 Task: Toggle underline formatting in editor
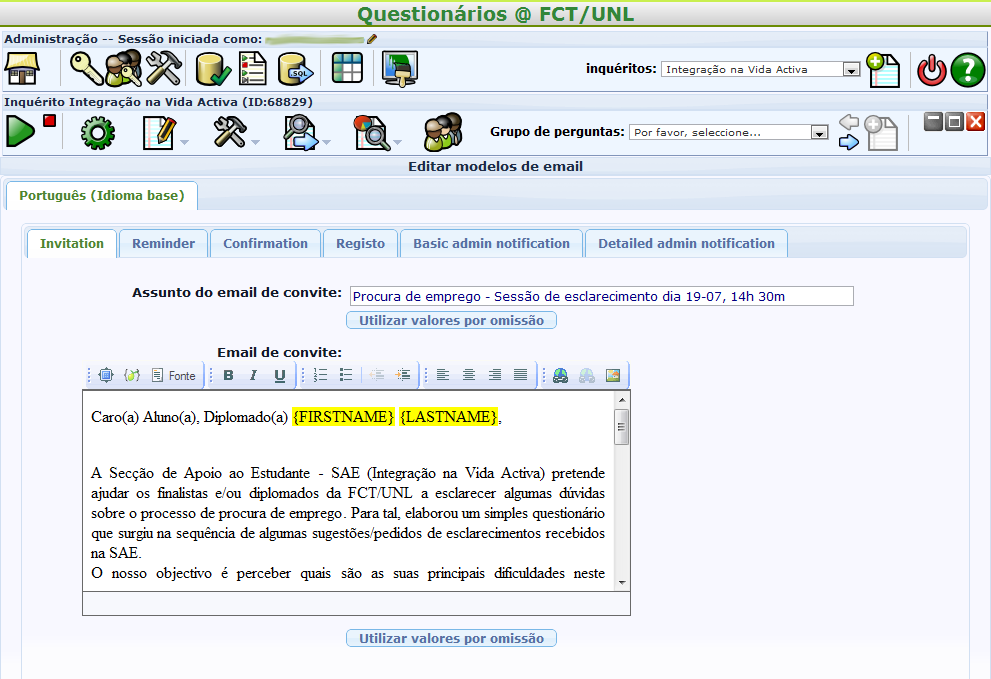pos(280,375)
